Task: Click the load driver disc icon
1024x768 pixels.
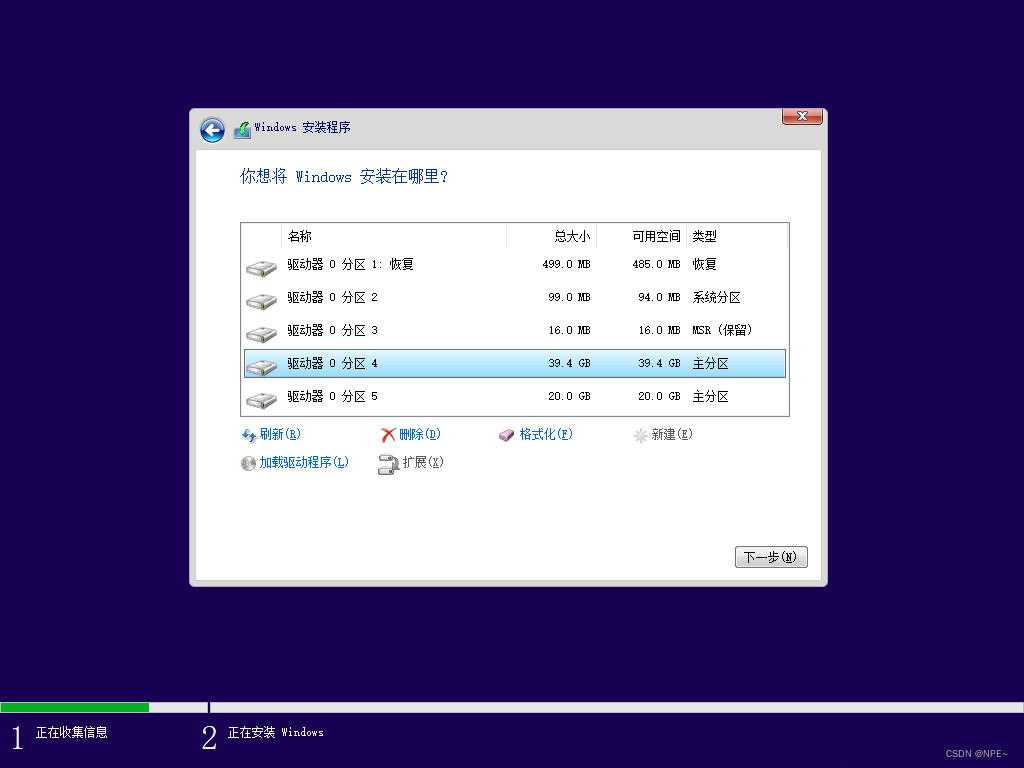Action: point(248,463)
